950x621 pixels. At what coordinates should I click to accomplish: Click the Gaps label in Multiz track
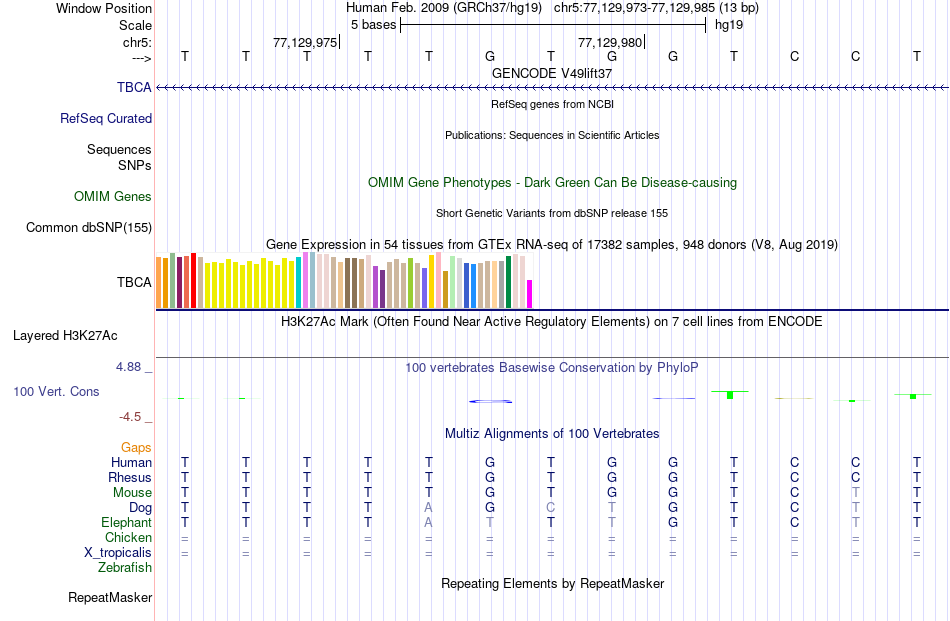coord(136,447)
